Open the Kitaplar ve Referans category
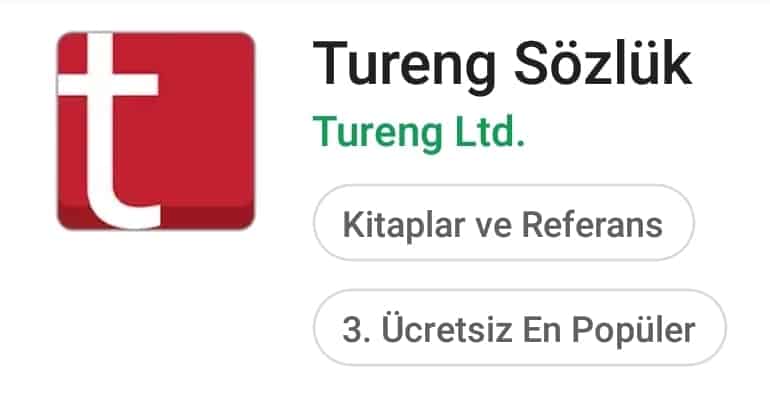The image size is (770, 406). coord(504,222)
